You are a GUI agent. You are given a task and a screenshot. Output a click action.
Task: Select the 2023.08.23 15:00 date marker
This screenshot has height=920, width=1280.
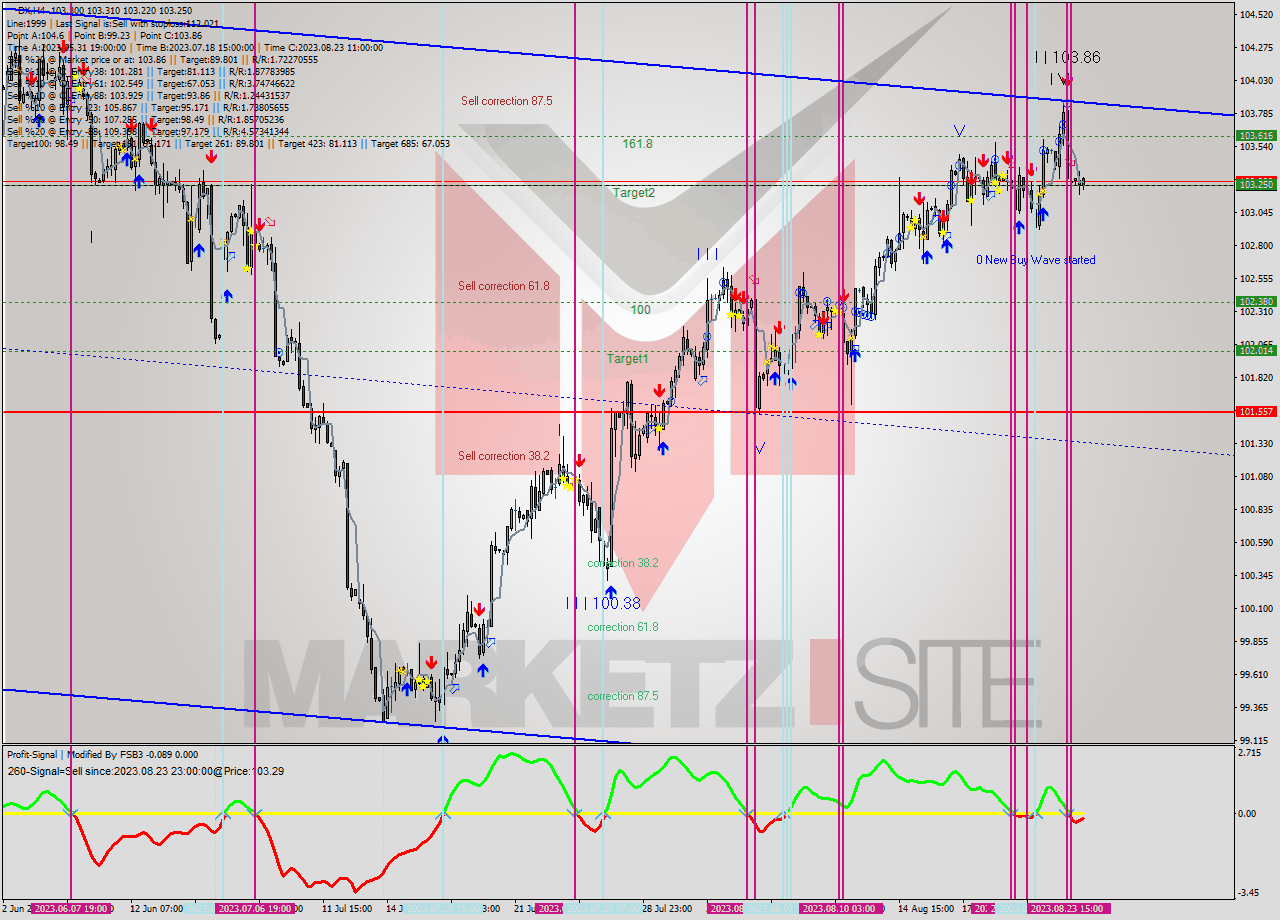pyautogui.click(x=1068, y=908)
